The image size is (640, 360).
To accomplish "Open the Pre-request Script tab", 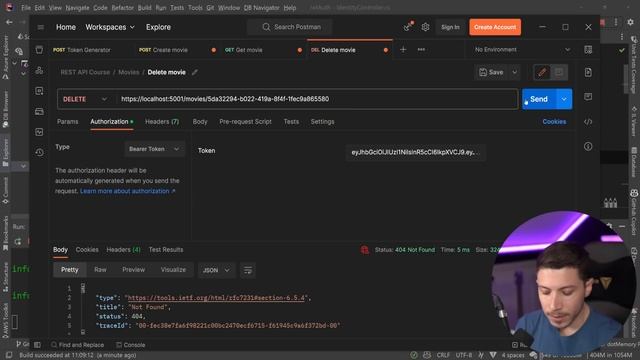I will (245, 122).
